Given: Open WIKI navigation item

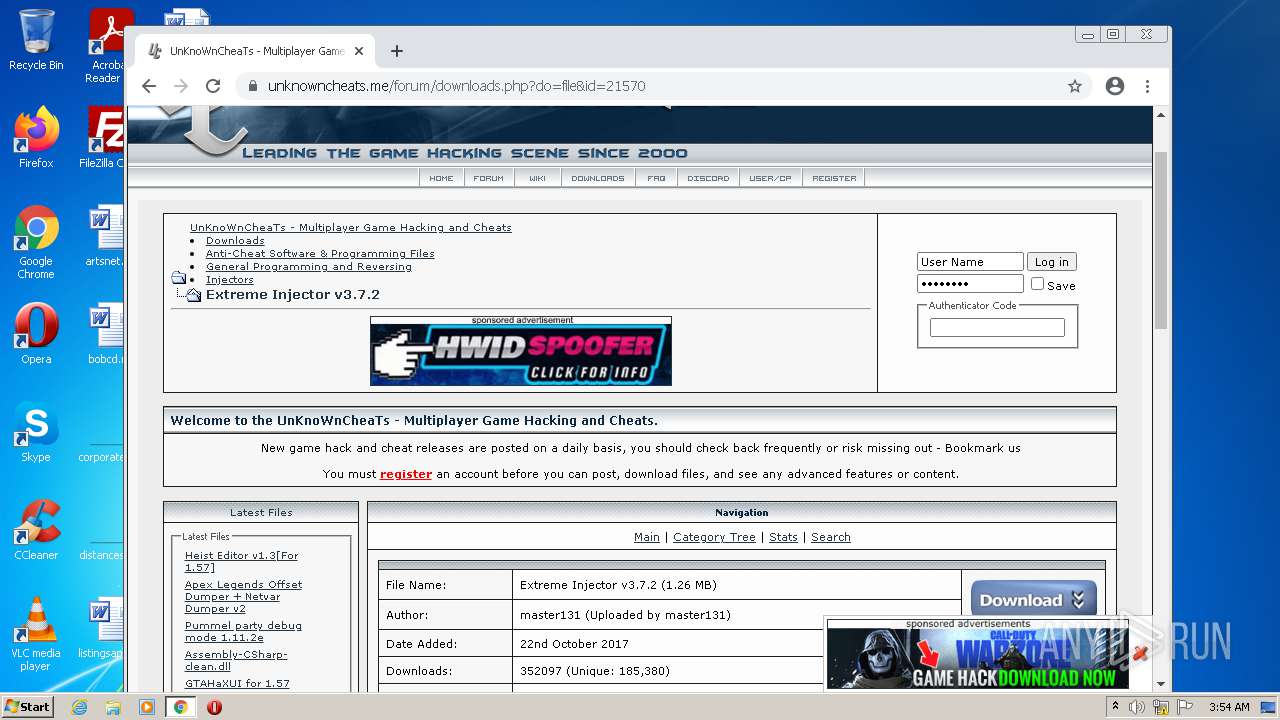Looking at the screenshot, I should (537, 178).
